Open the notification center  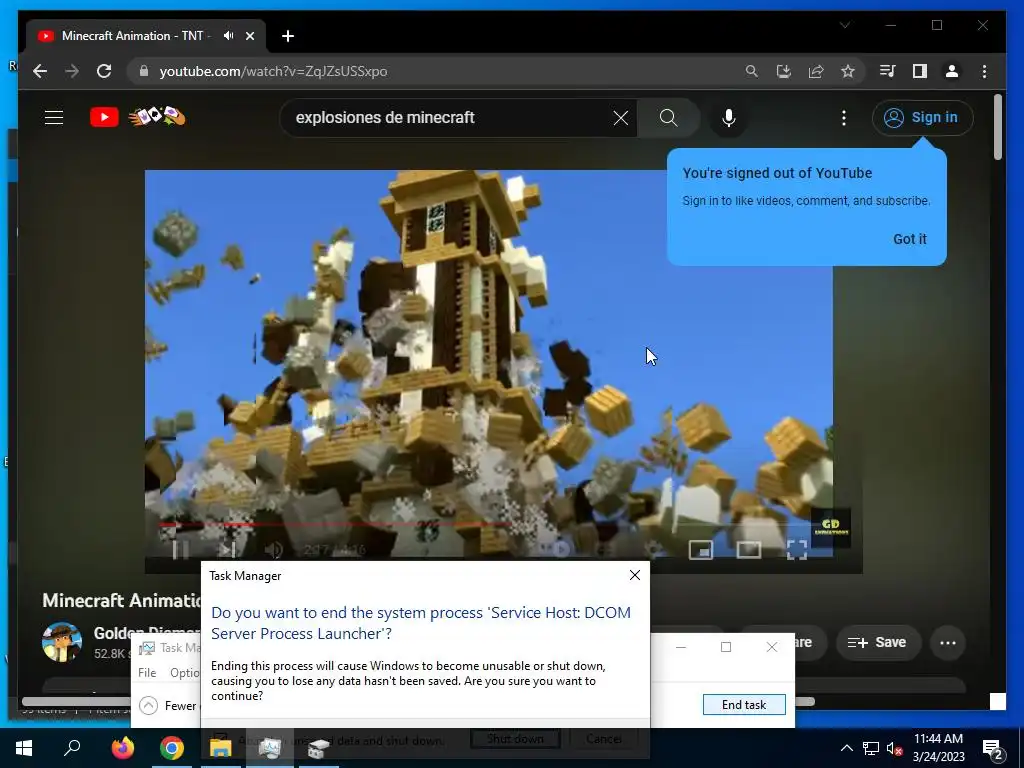point(992,748)
